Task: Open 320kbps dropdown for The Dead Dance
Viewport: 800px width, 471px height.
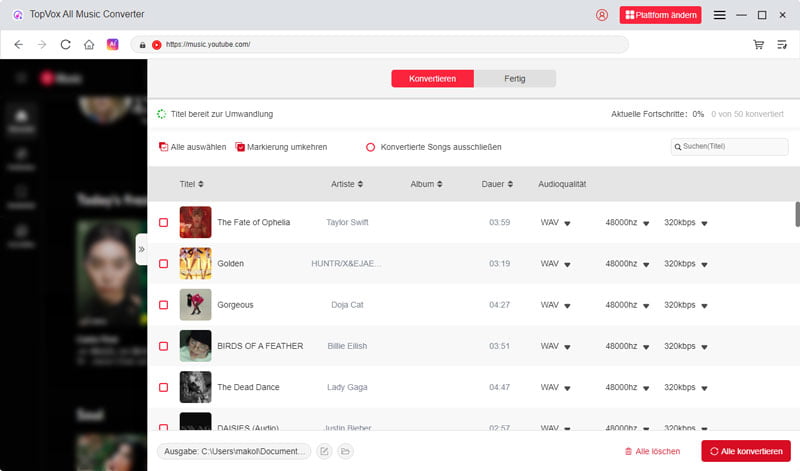Action: click(705, 387)
